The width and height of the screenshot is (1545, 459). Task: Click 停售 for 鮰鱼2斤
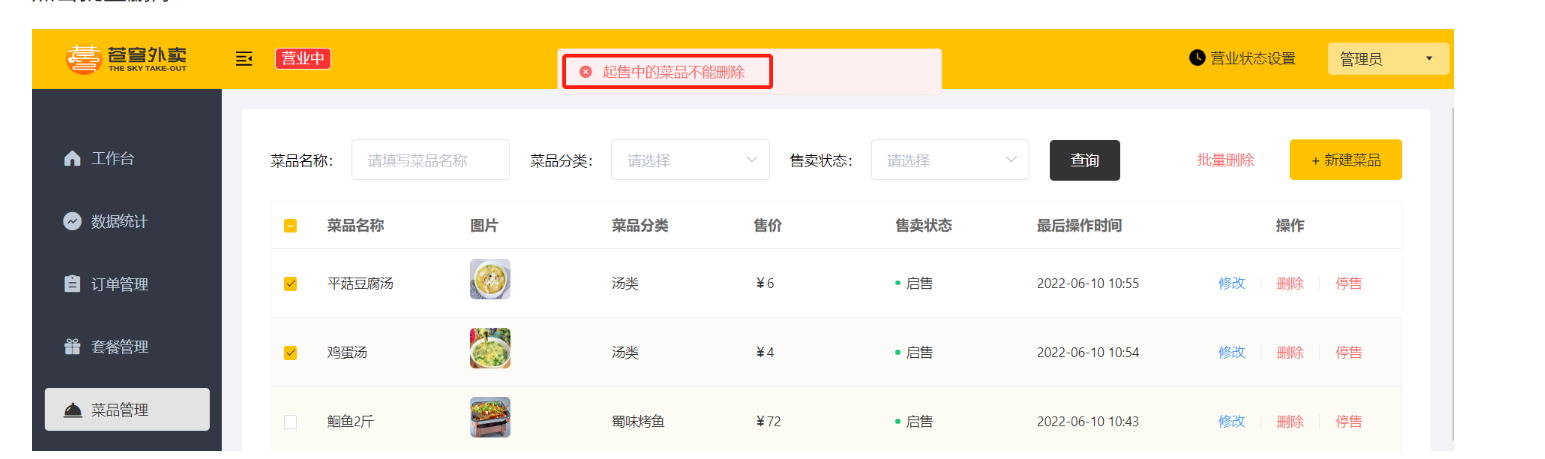tap(1349, 422)
